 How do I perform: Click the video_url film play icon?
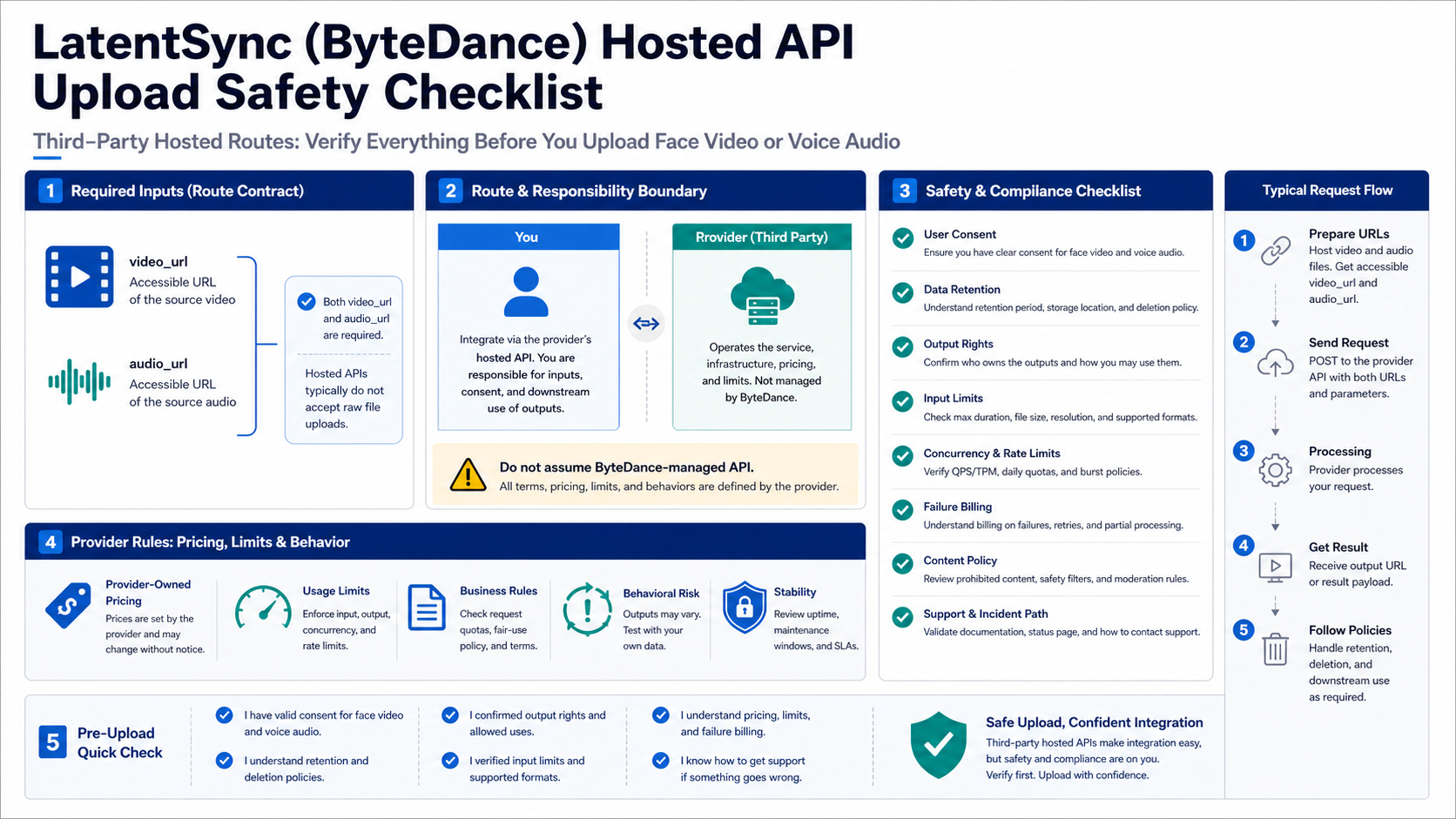pyautogui.click(x=79, y=277)
